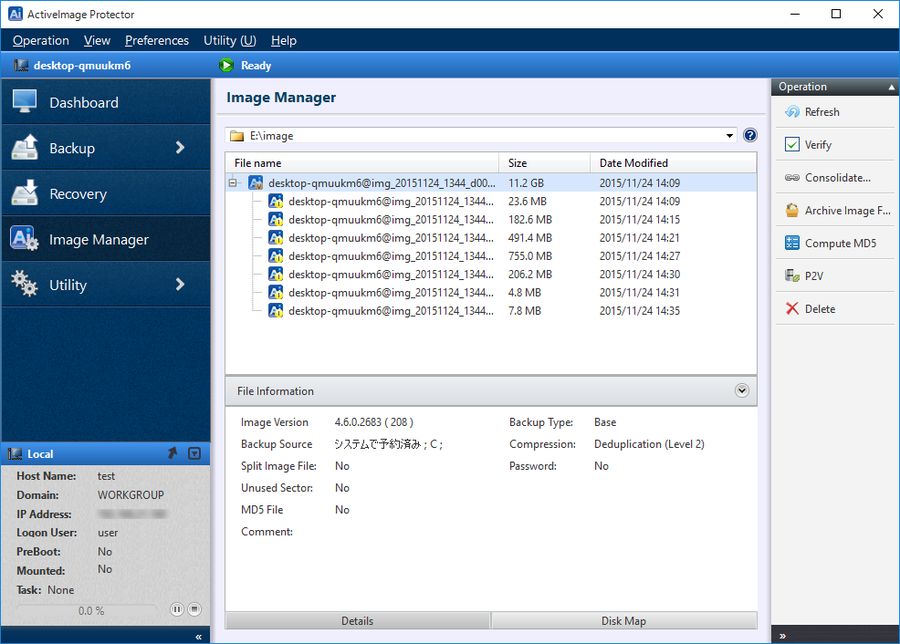The image size is (900, 644).
Task: Open the Operation menu
Action: click(x=41, y=41)
